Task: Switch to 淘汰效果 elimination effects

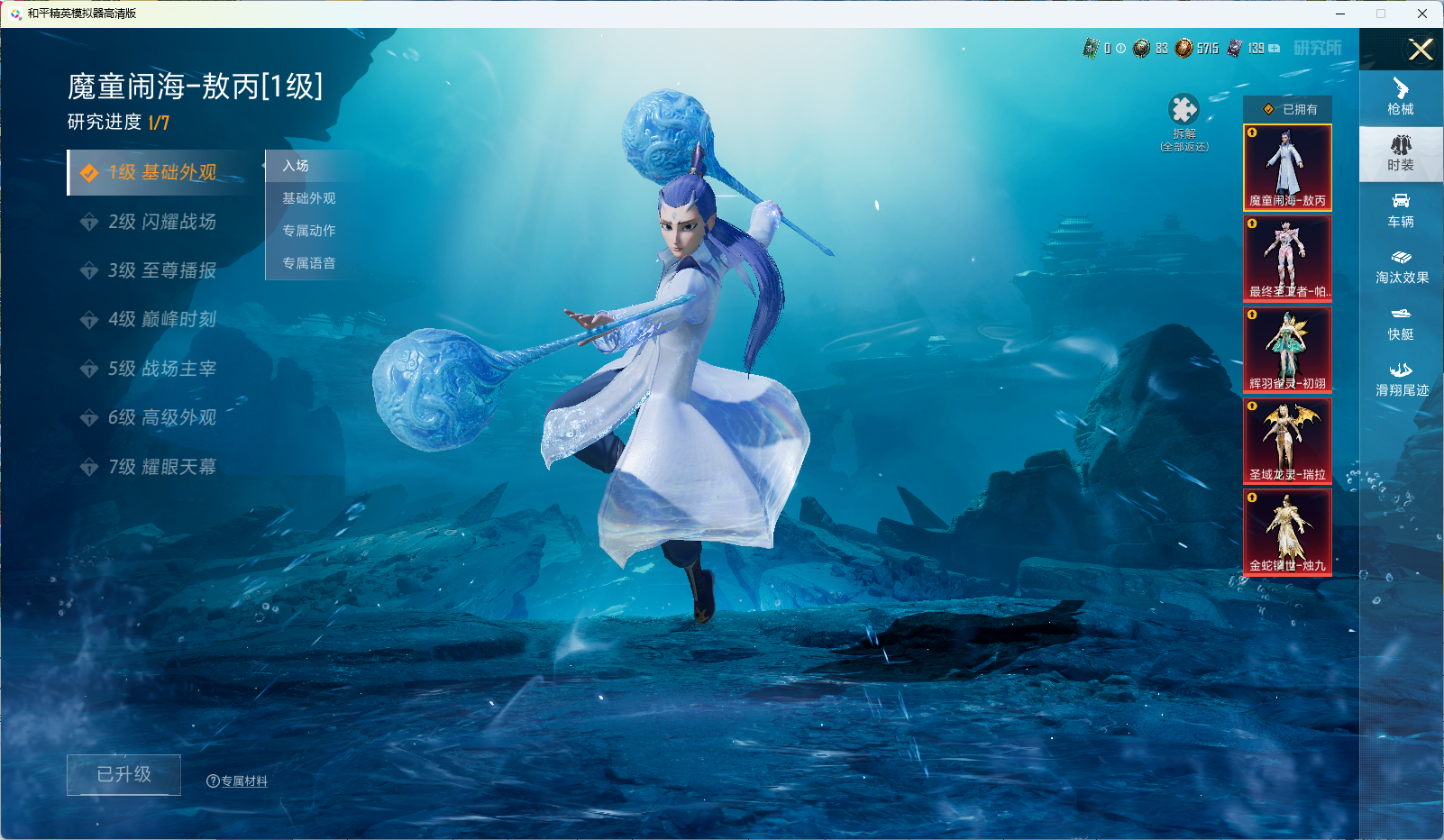Action: click(1401, 266)
